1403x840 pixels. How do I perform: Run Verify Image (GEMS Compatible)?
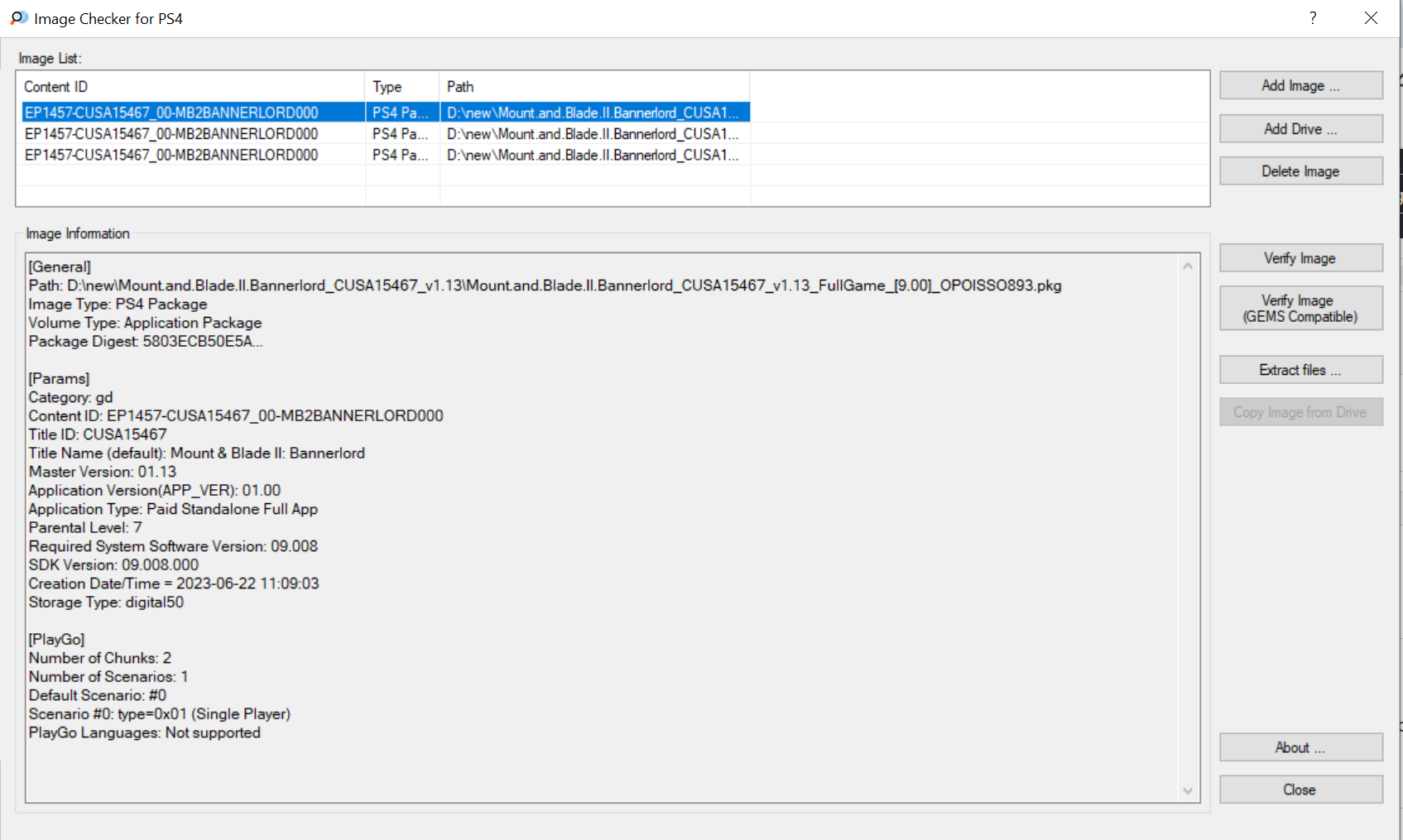(1300, 308)
